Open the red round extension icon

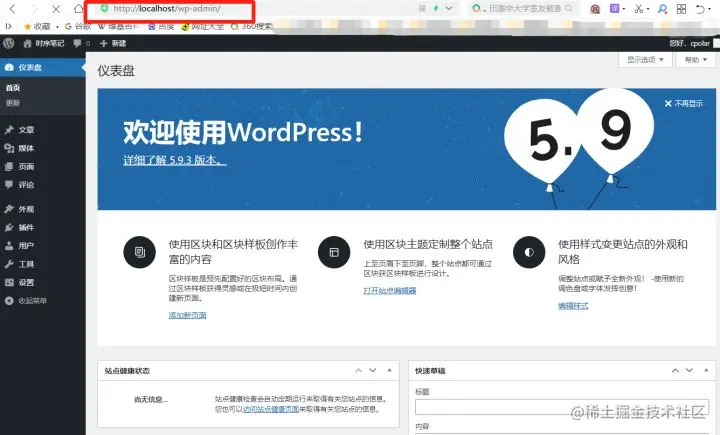click(595, 9)
